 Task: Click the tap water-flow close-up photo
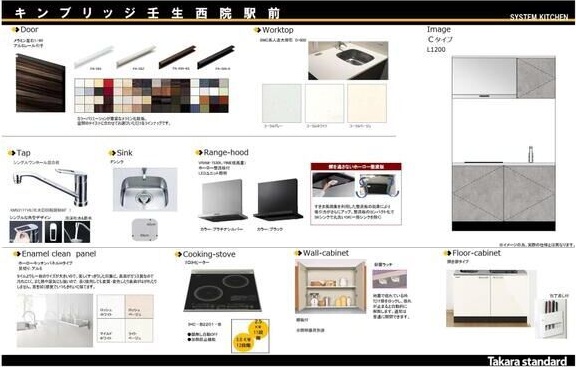click(77, 232)
